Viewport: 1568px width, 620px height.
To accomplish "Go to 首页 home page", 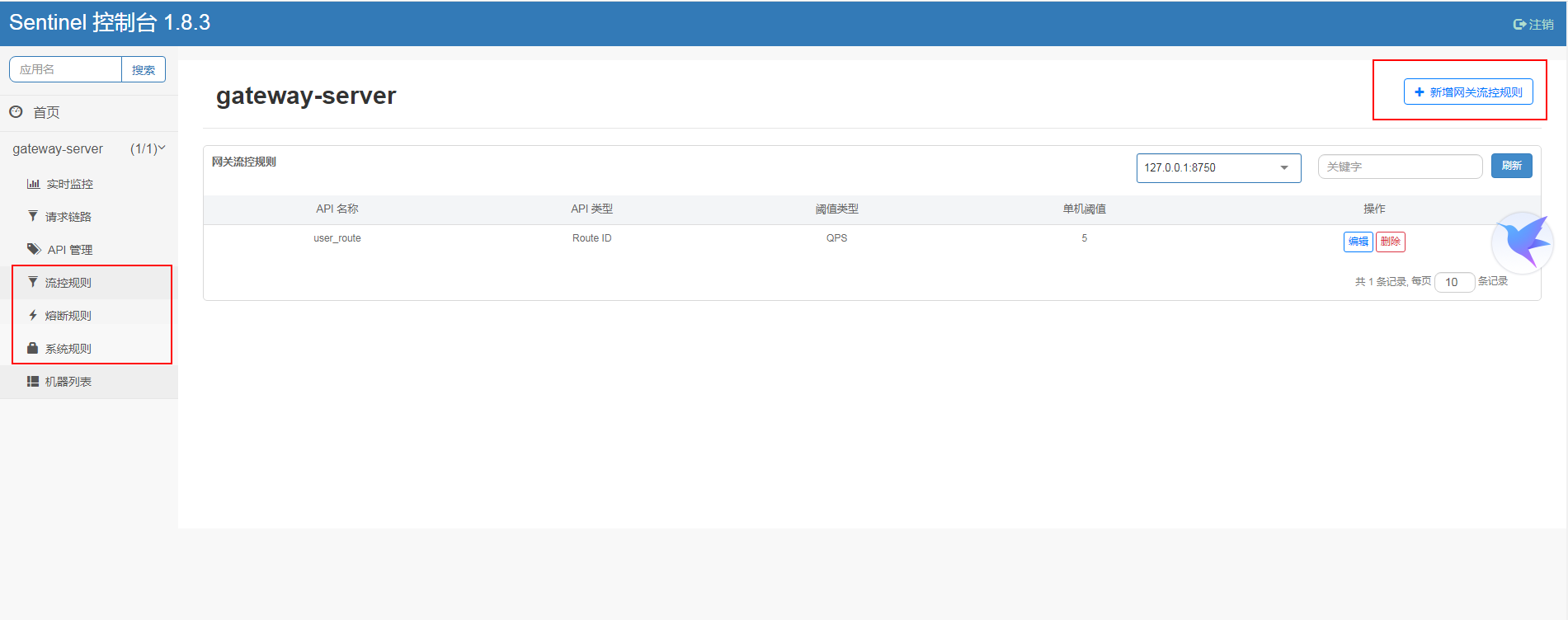I will (46, 112).
